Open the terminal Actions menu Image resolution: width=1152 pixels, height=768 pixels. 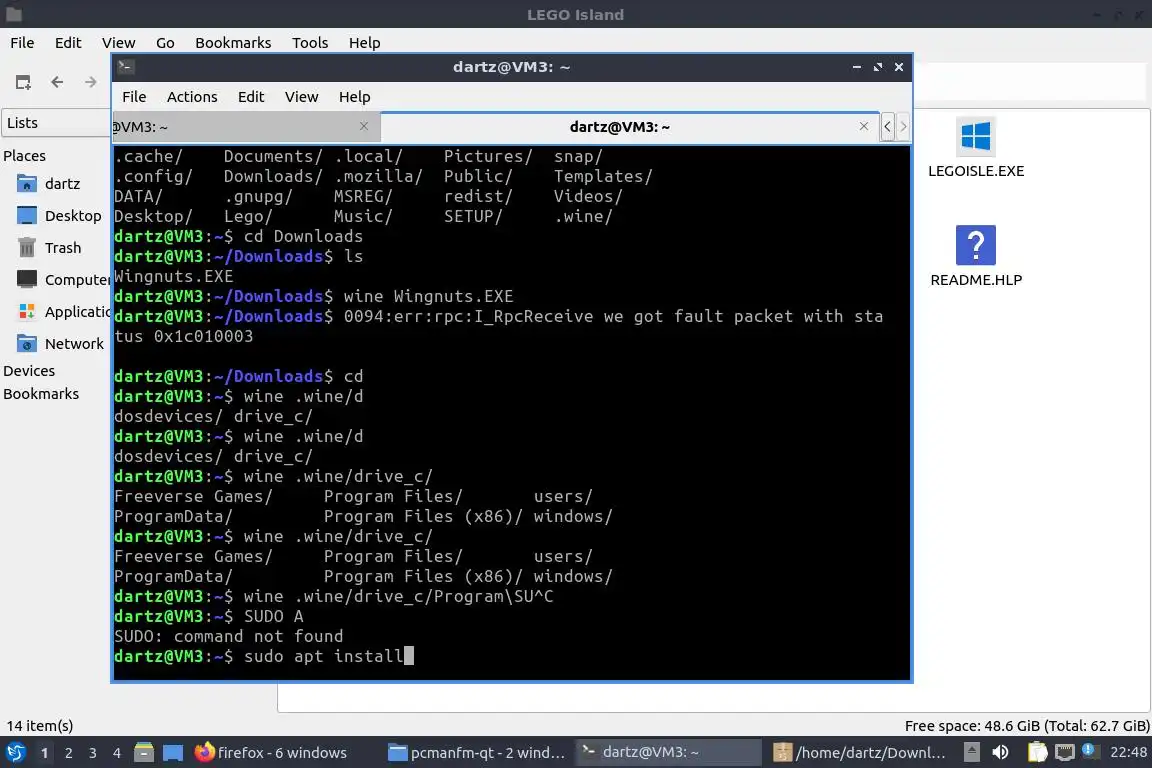pos(192,97)
